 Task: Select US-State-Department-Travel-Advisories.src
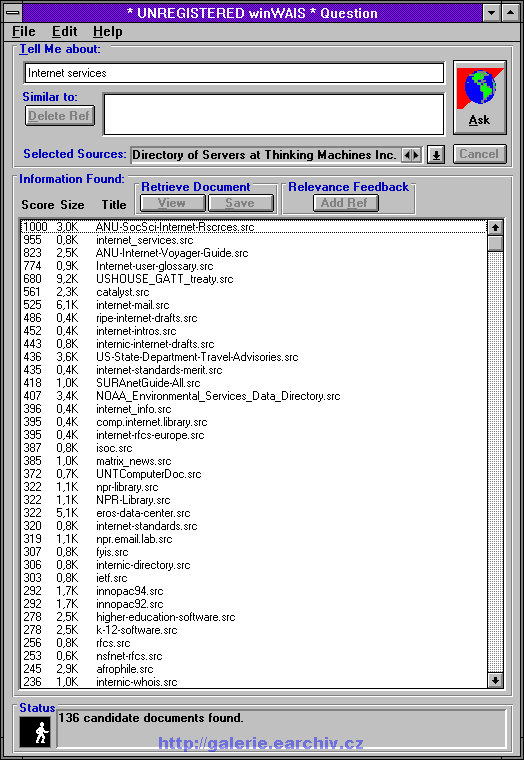tap(254, 357)
